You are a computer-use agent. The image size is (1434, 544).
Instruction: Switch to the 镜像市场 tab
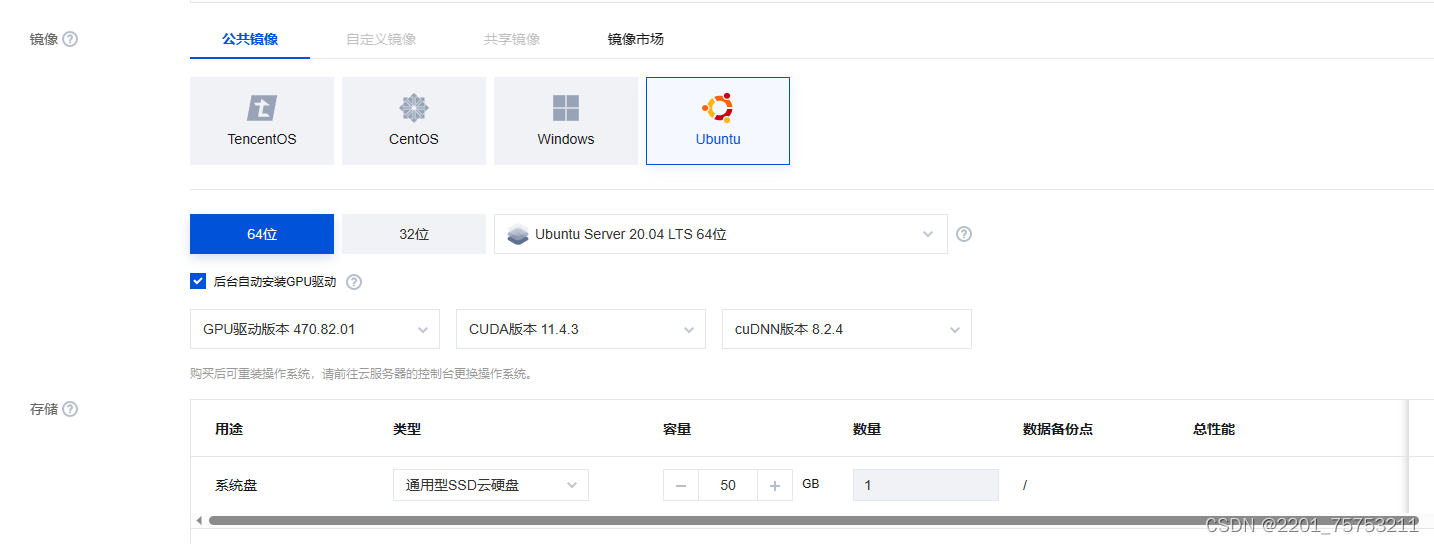click(x=636, y=39)
